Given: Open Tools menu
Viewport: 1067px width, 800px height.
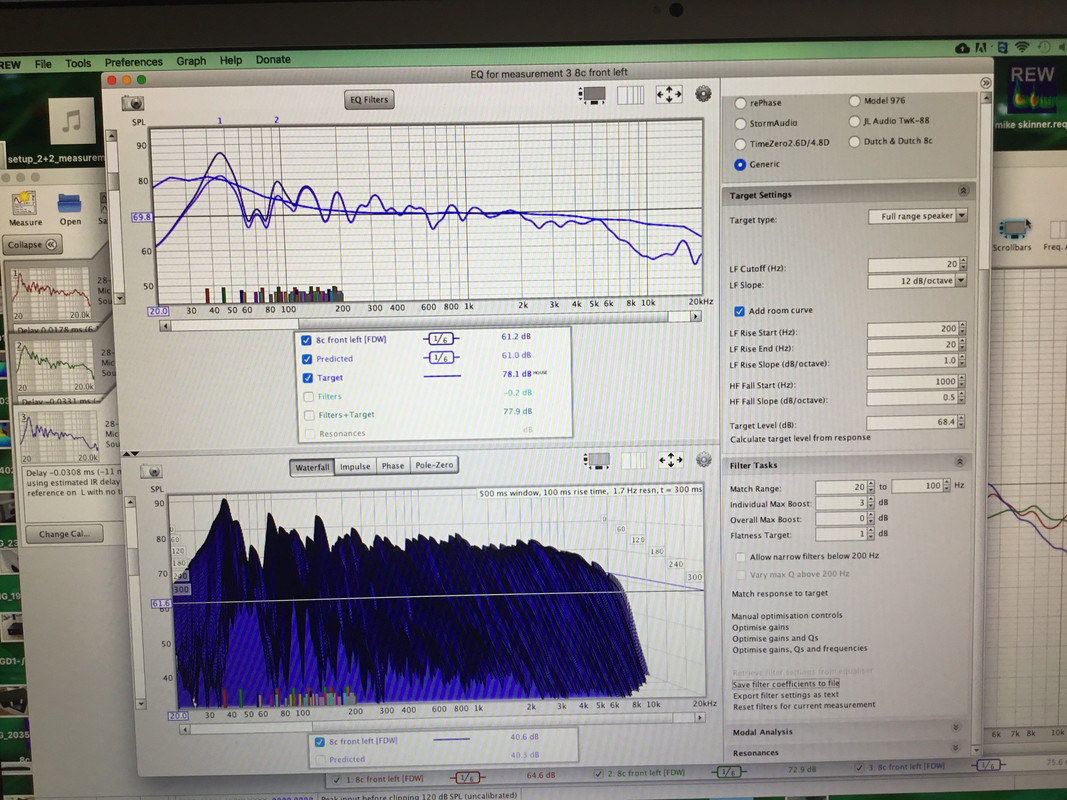Looking at the screenshot, I should coord(78,63).
